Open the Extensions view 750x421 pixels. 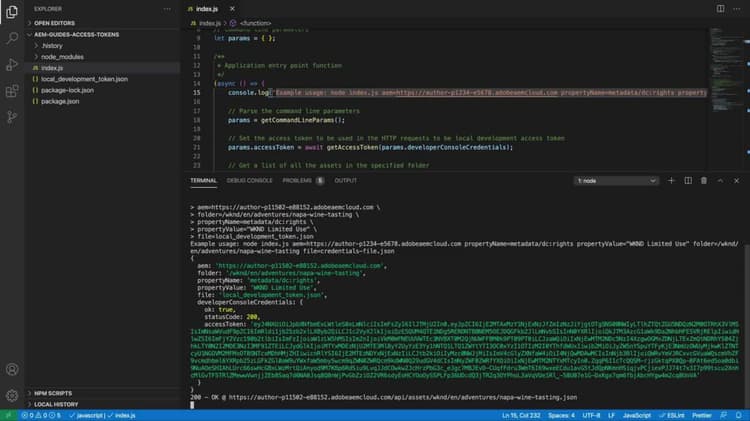[x=12, y=90]
